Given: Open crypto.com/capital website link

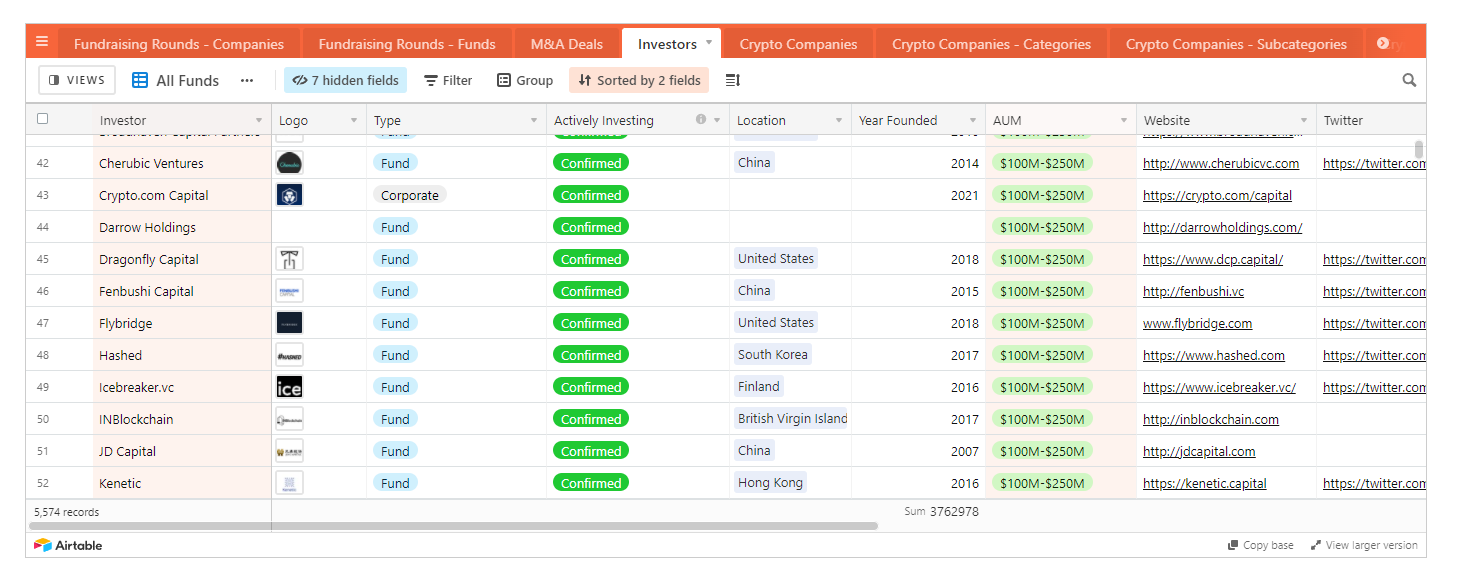Looking at the screenshot, I should [x=1217, y=195].
